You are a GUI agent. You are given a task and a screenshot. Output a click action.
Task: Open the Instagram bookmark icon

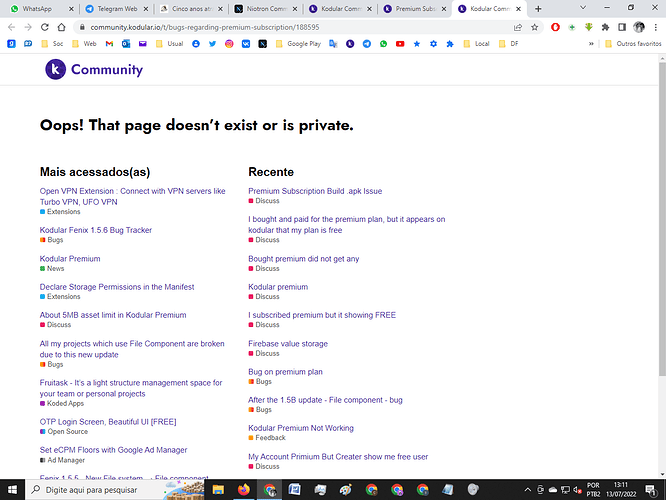click(229, 44)
